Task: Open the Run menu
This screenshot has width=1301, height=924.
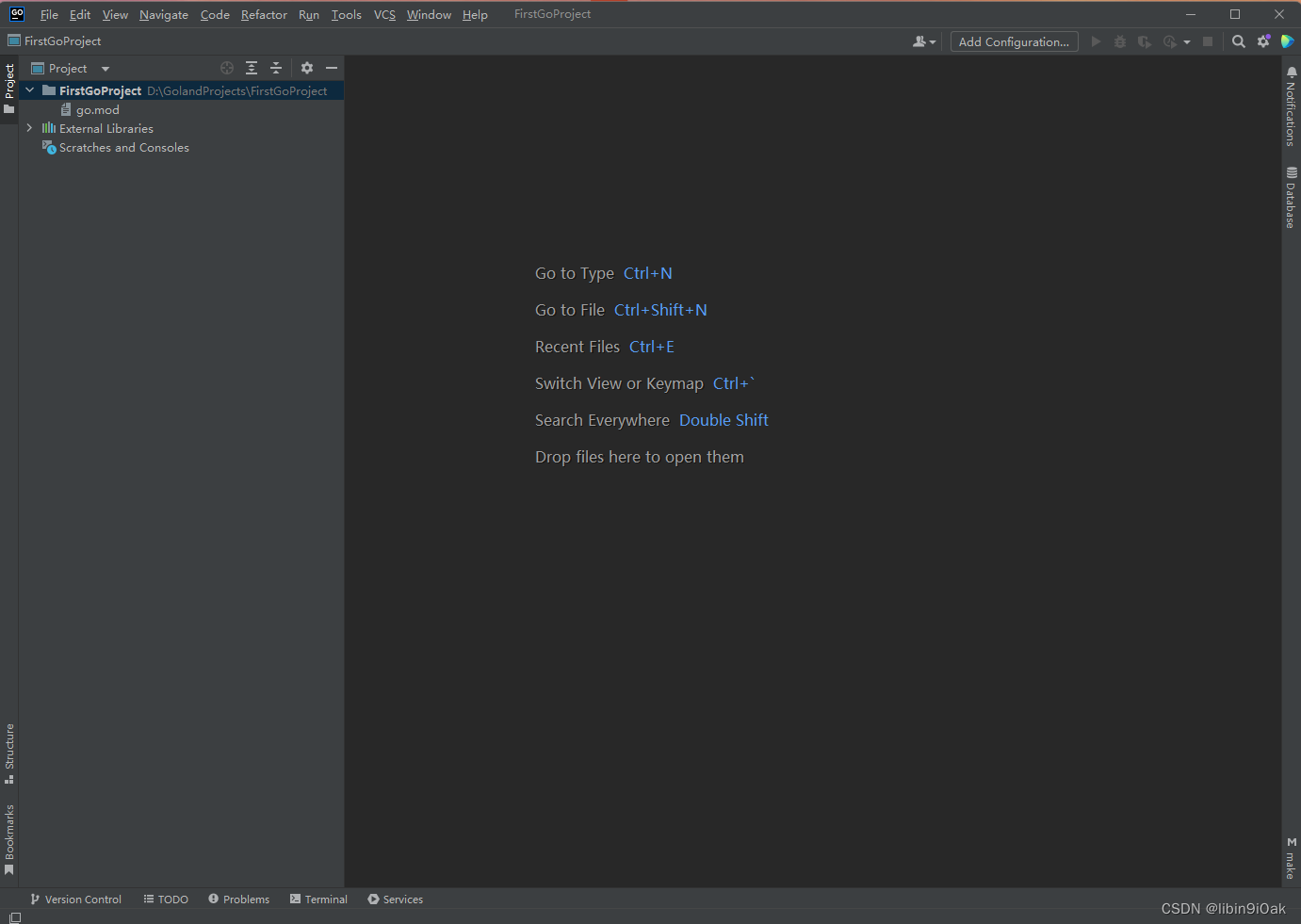Action: (x=309, y=15)
